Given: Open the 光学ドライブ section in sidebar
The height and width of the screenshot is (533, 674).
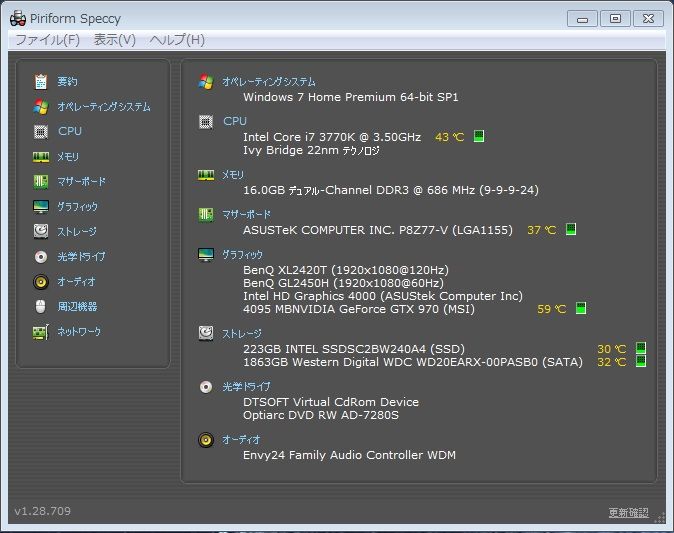Looking at the screenshot, I should pyautogui.click(x=81, y=257).
